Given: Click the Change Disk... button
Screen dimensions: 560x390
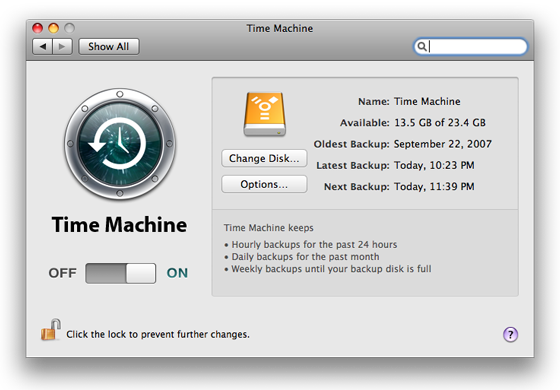Looking at the screenshot, I should click(x=264, y=158).
